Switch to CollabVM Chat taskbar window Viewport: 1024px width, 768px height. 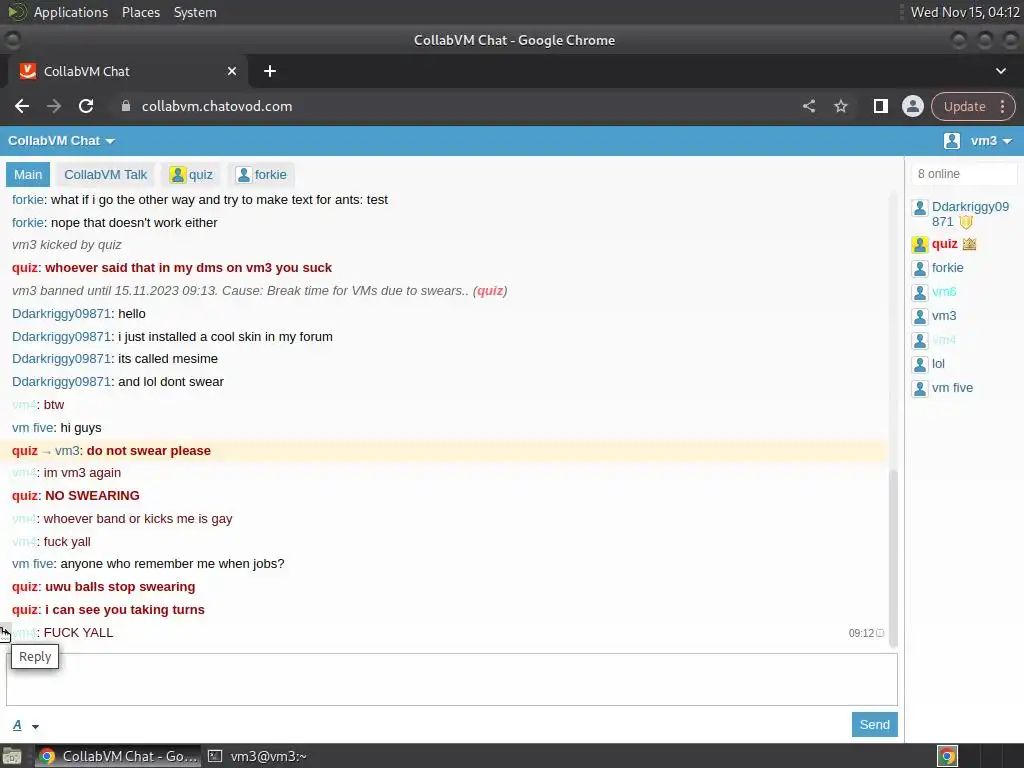(x=118, y=756)
